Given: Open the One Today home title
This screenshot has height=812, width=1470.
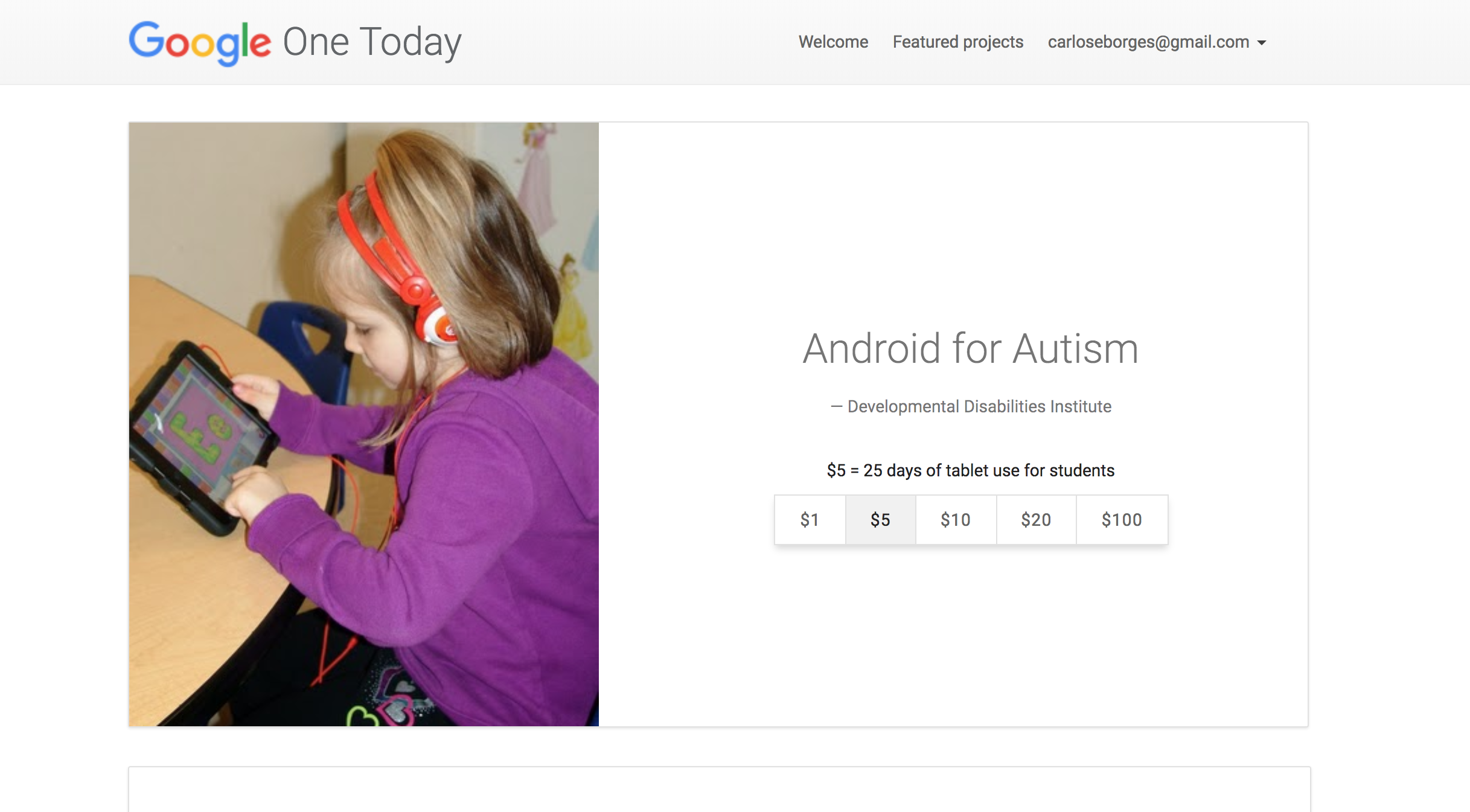Looking at the screenshot, I should pyautogui.click(x=372, y=42).
